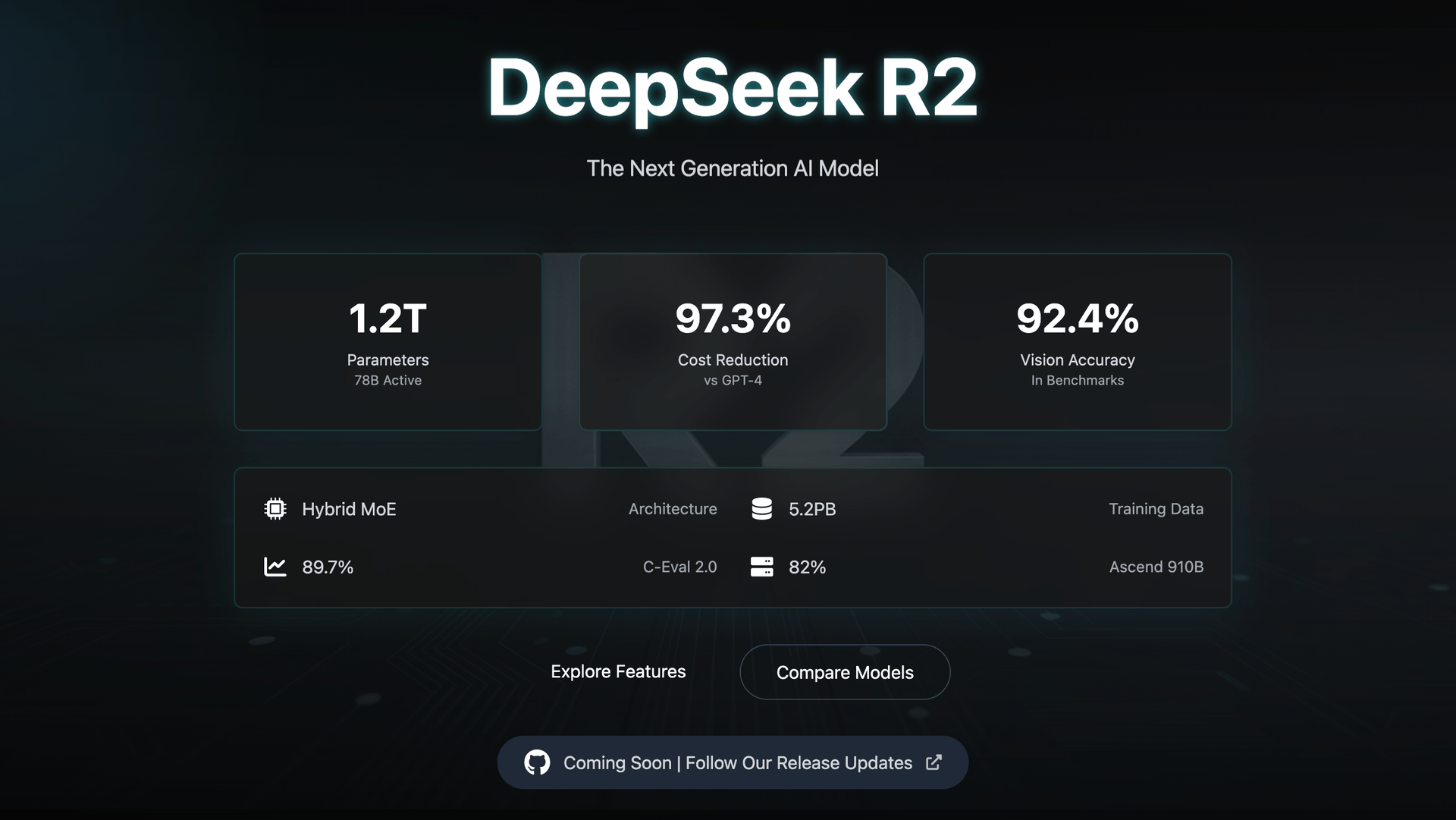Screen dimensions: 1456x820
Task: Click the Hybrid MoE architecture value
Action: 349,509
